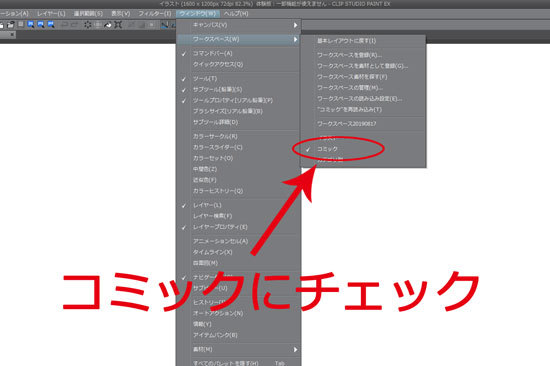Expand the キャンバス(V) submenu

click(239, 25)
